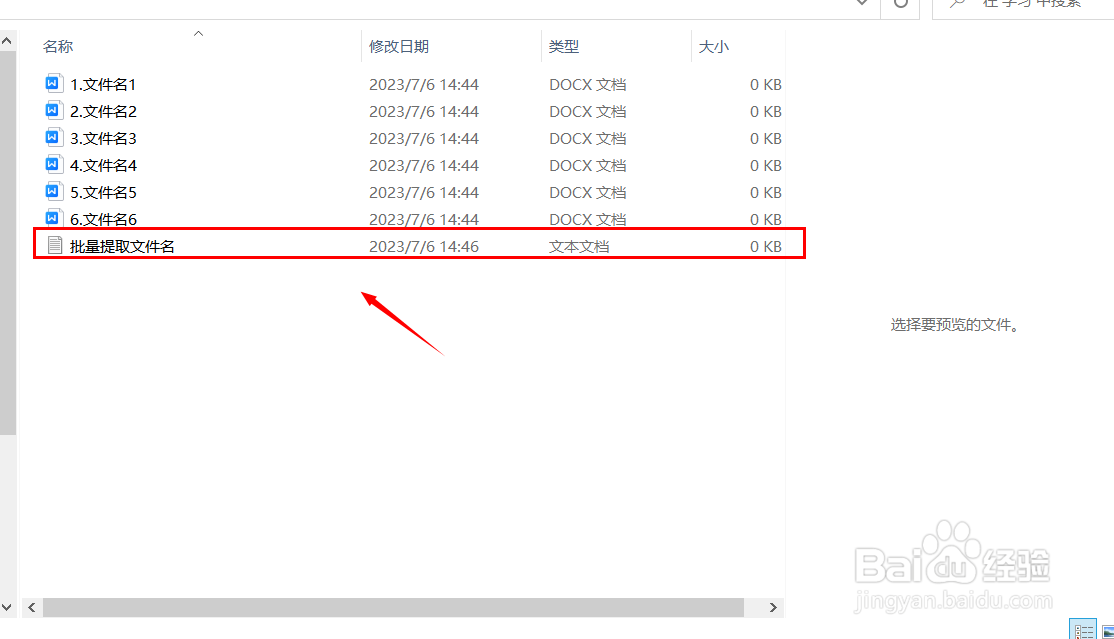1114x639 pixels.
Task: Click the horizontal scrollbar thumb of file list
Action: tap(393, 607)
